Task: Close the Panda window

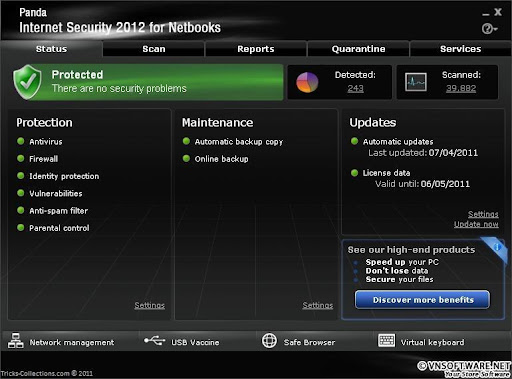Action: (498, 12)
